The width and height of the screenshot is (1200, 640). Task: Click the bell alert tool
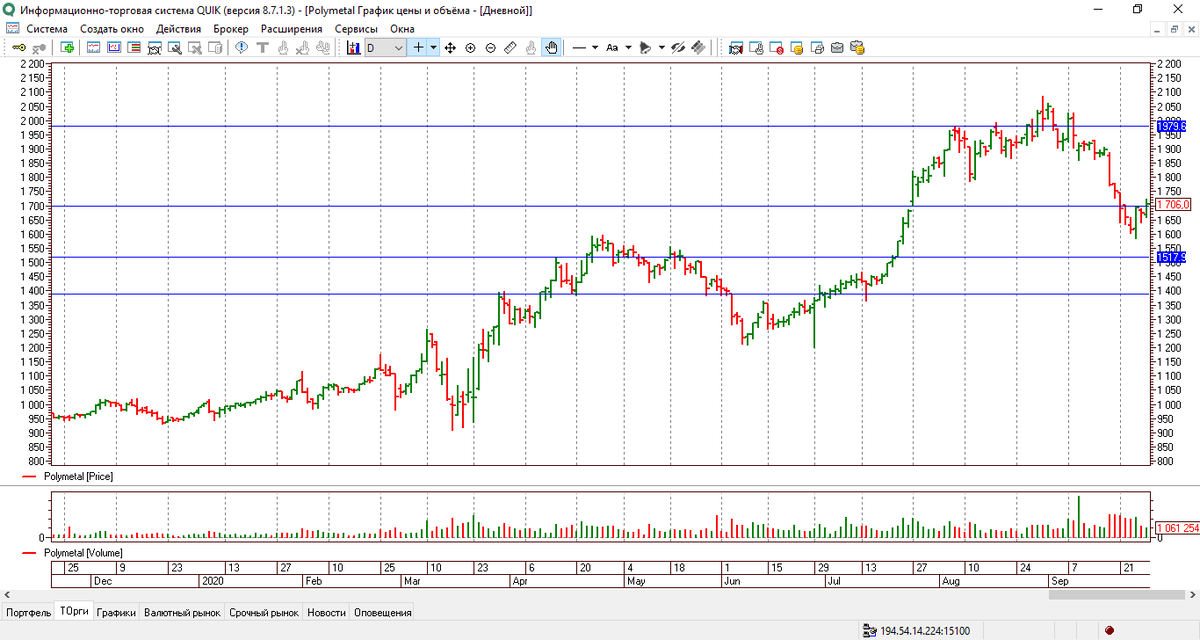tap(646, 47)
